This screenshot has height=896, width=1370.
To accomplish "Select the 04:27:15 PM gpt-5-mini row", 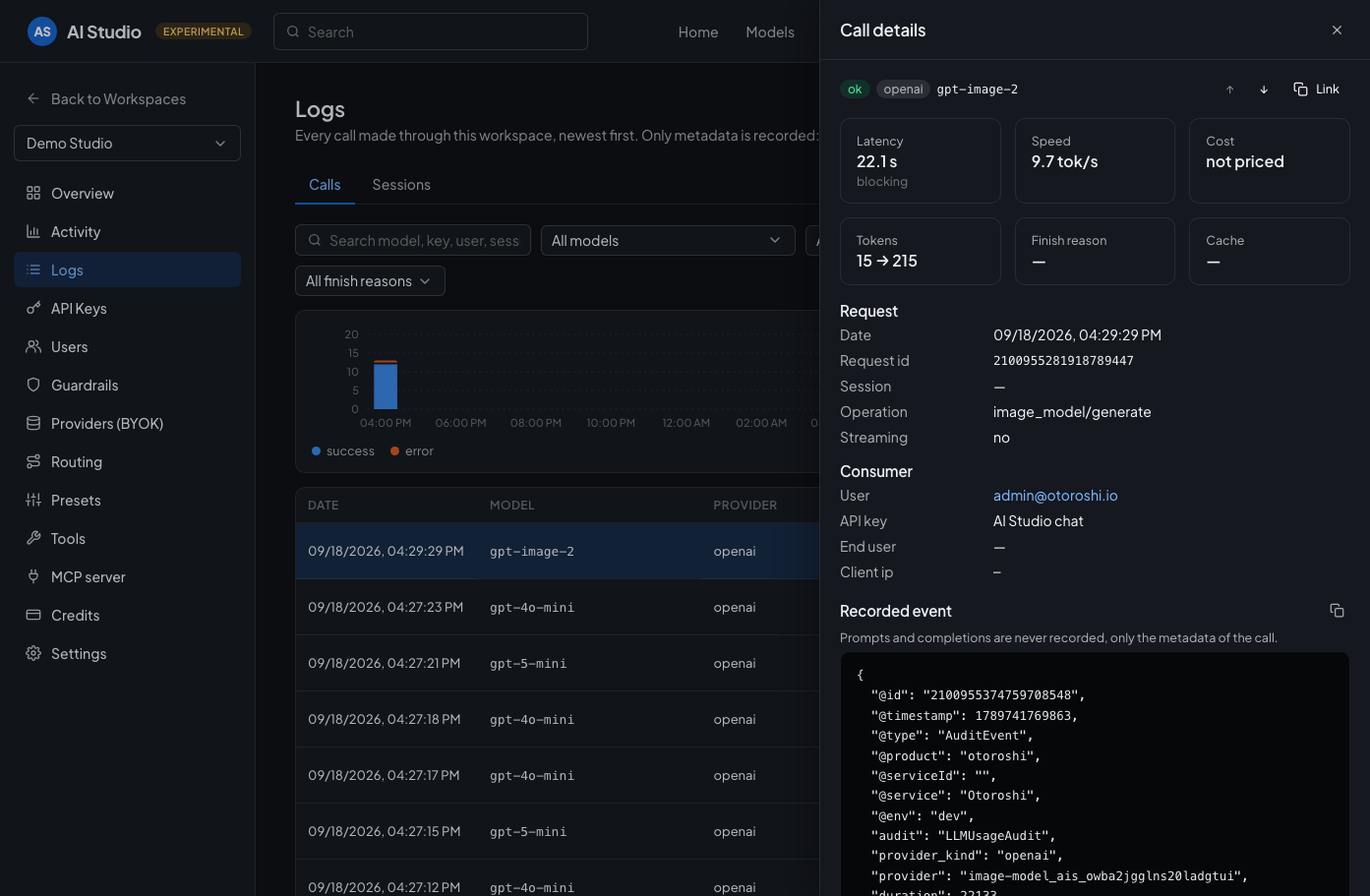I will [558, 831].
